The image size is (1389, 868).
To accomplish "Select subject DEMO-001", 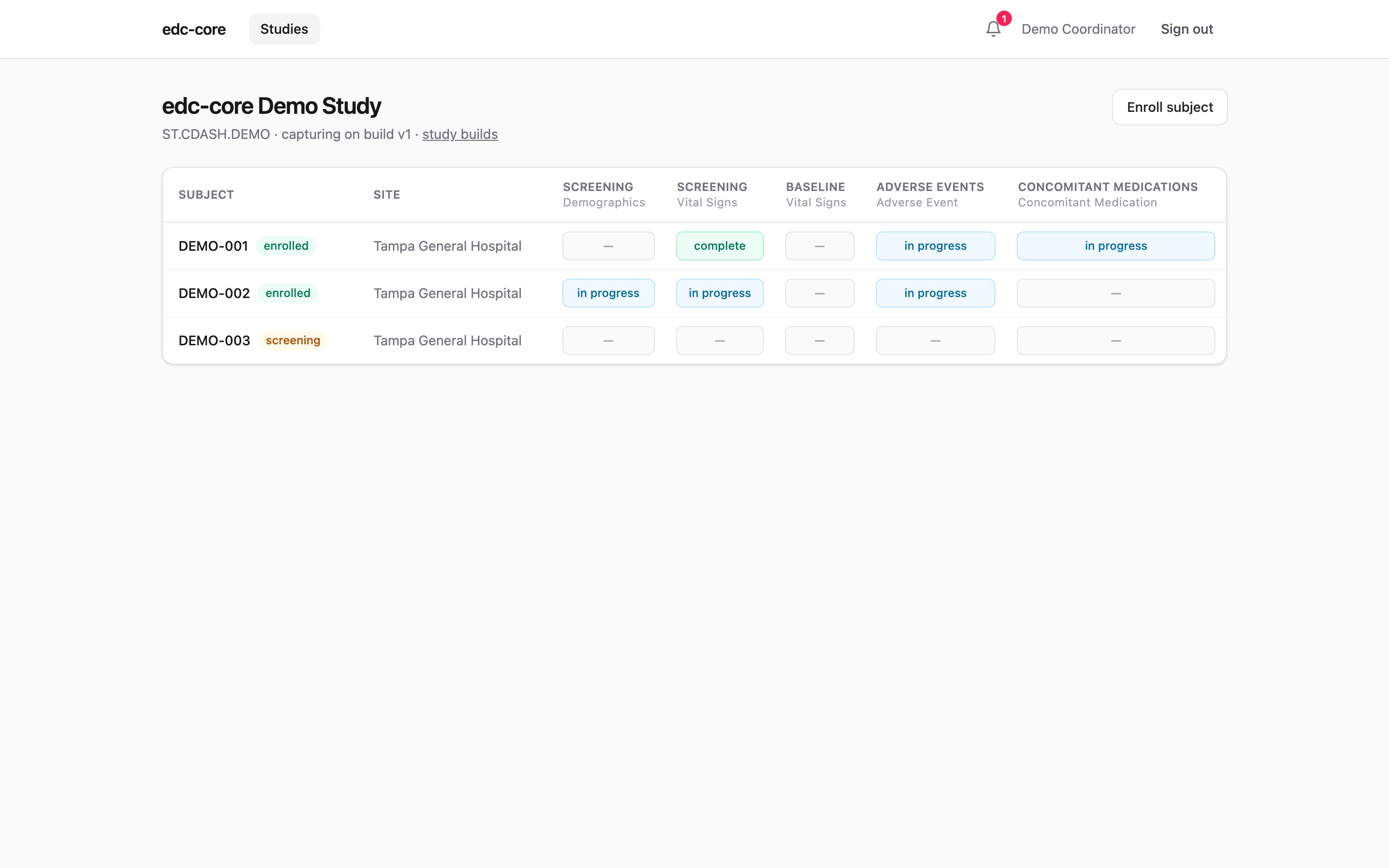I will [213, 246].
